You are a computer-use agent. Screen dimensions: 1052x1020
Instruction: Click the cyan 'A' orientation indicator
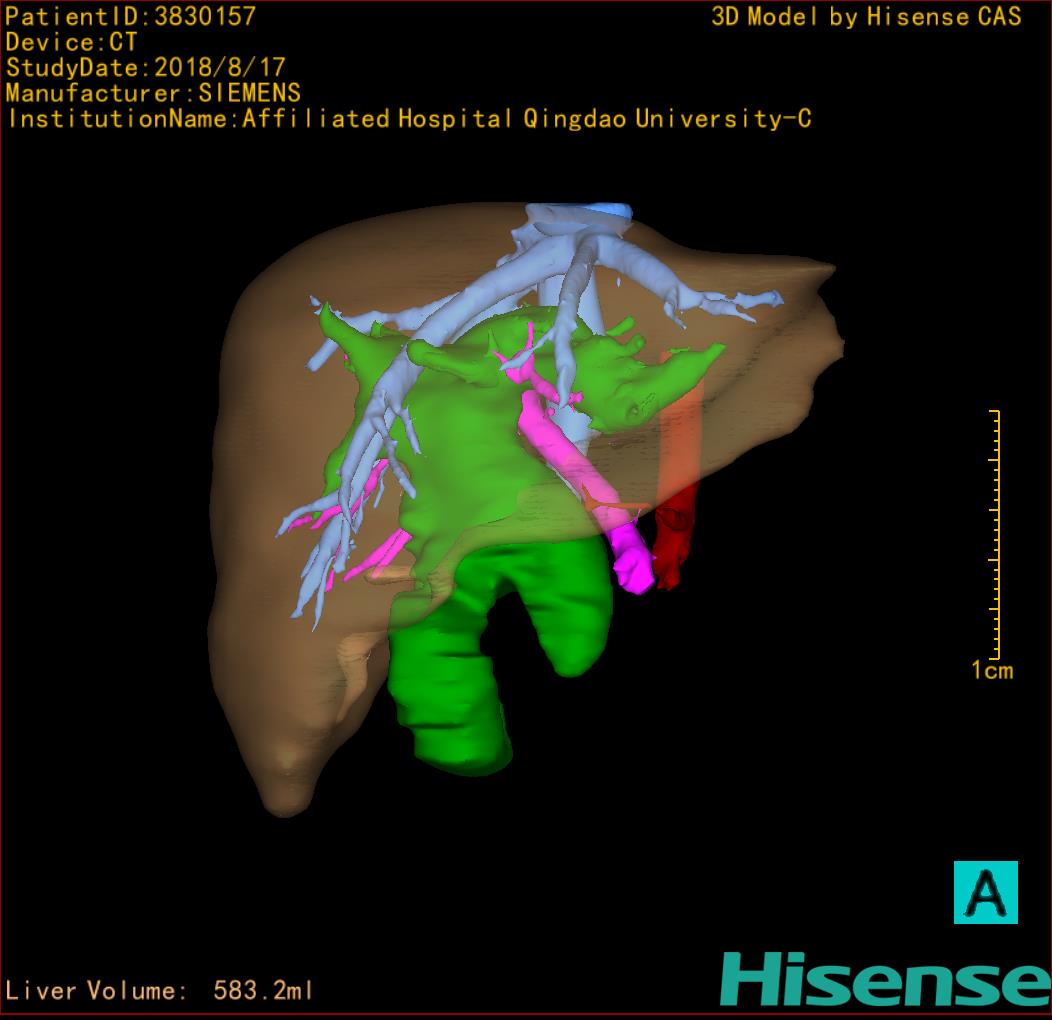(x=985, y=892)
